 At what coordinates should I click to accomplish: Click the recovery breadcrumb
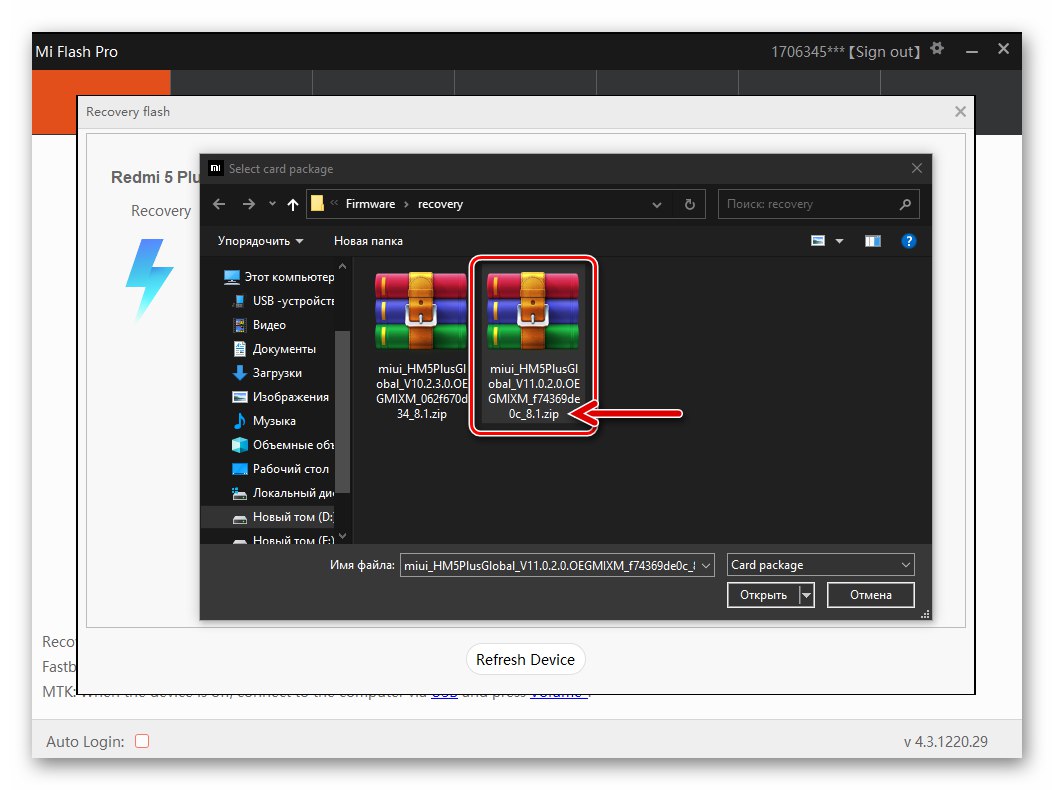click(x=440, y=204)
